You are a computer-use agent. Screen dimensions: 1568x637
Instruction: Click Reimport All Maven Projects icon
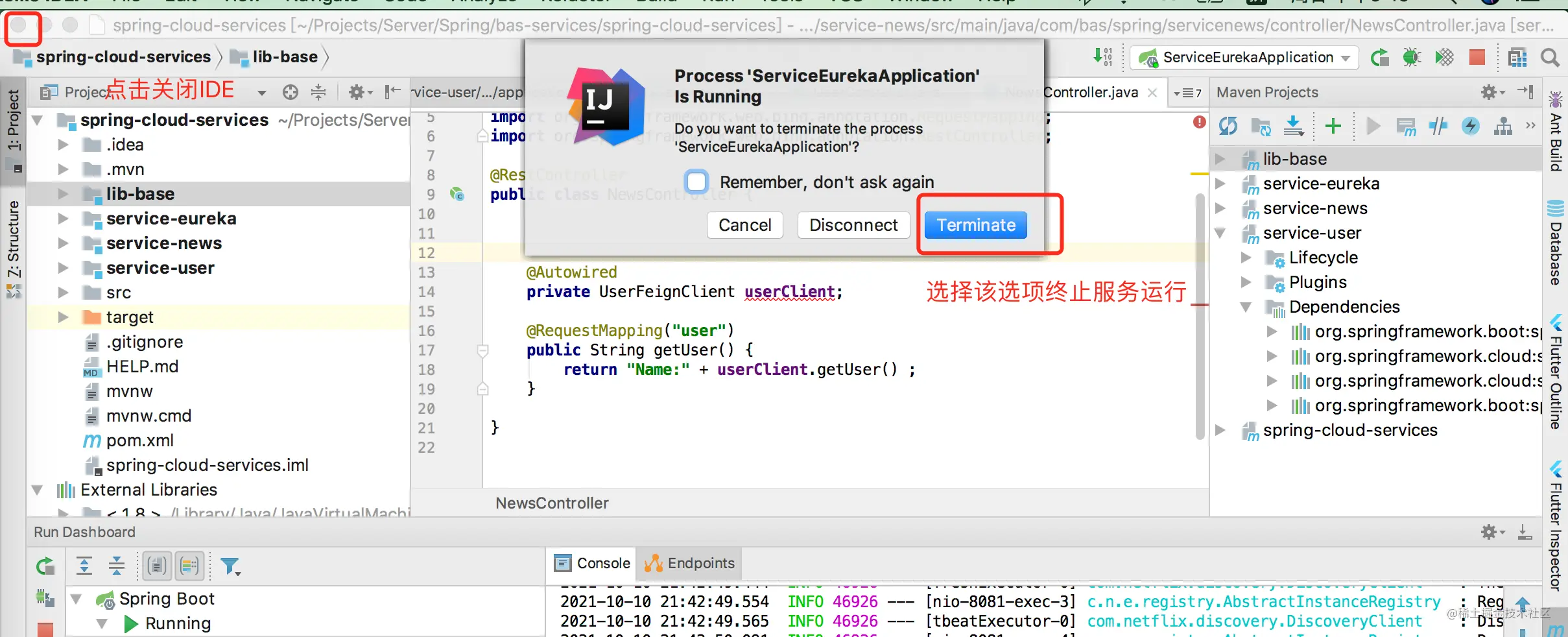[x=1228, y=126]
